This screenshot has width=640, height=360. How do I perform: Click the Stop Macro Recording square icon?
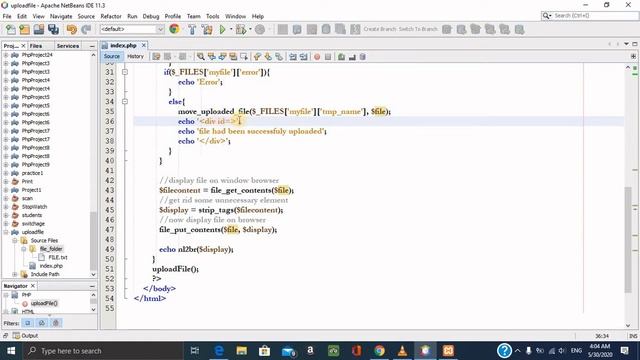pyautogui.click(x=328, y=57)
